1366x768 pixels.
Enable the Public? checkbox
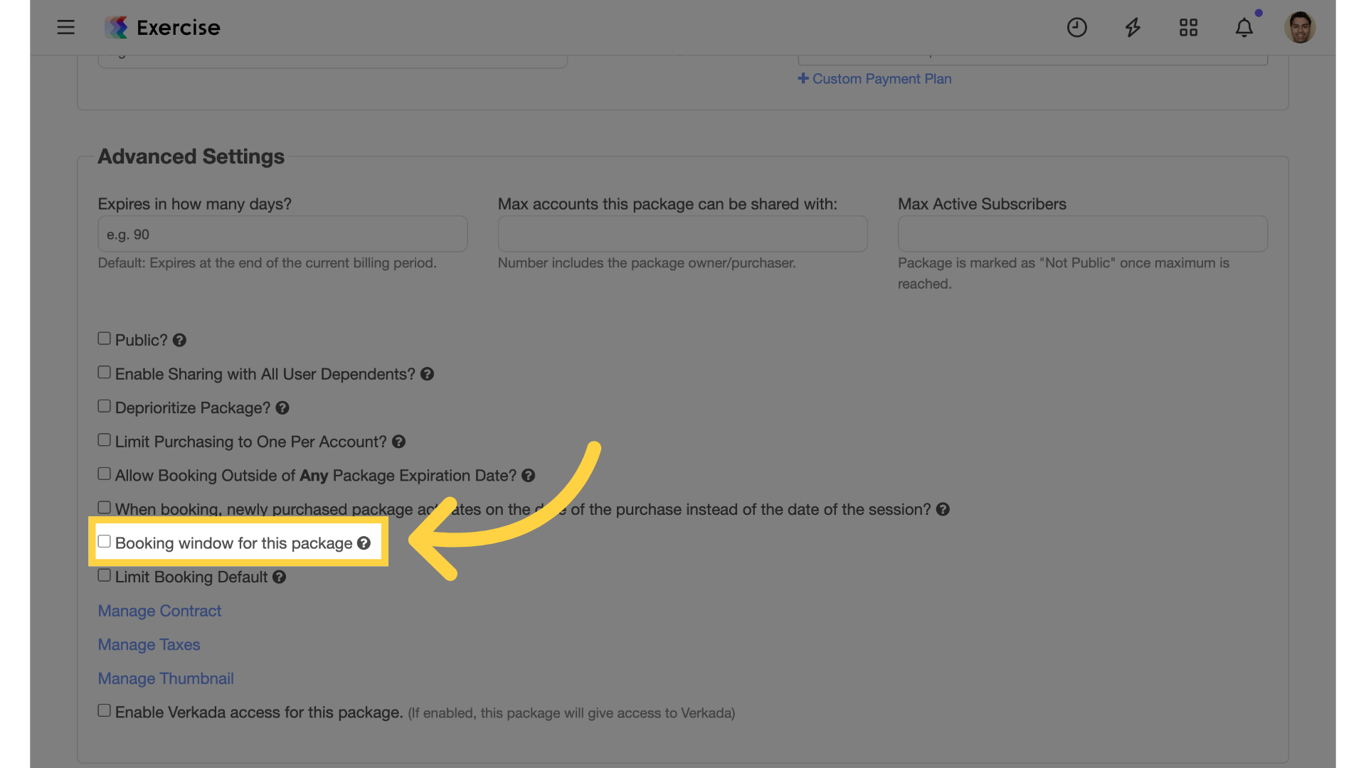click(104, 338)
